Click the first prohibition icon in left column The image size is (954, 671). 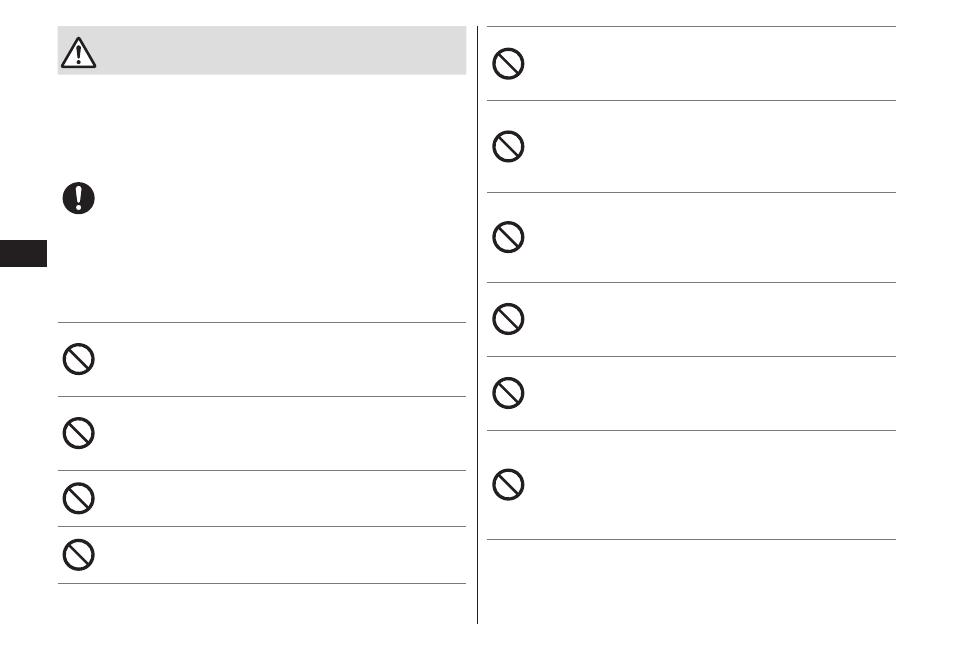[78, 359]
